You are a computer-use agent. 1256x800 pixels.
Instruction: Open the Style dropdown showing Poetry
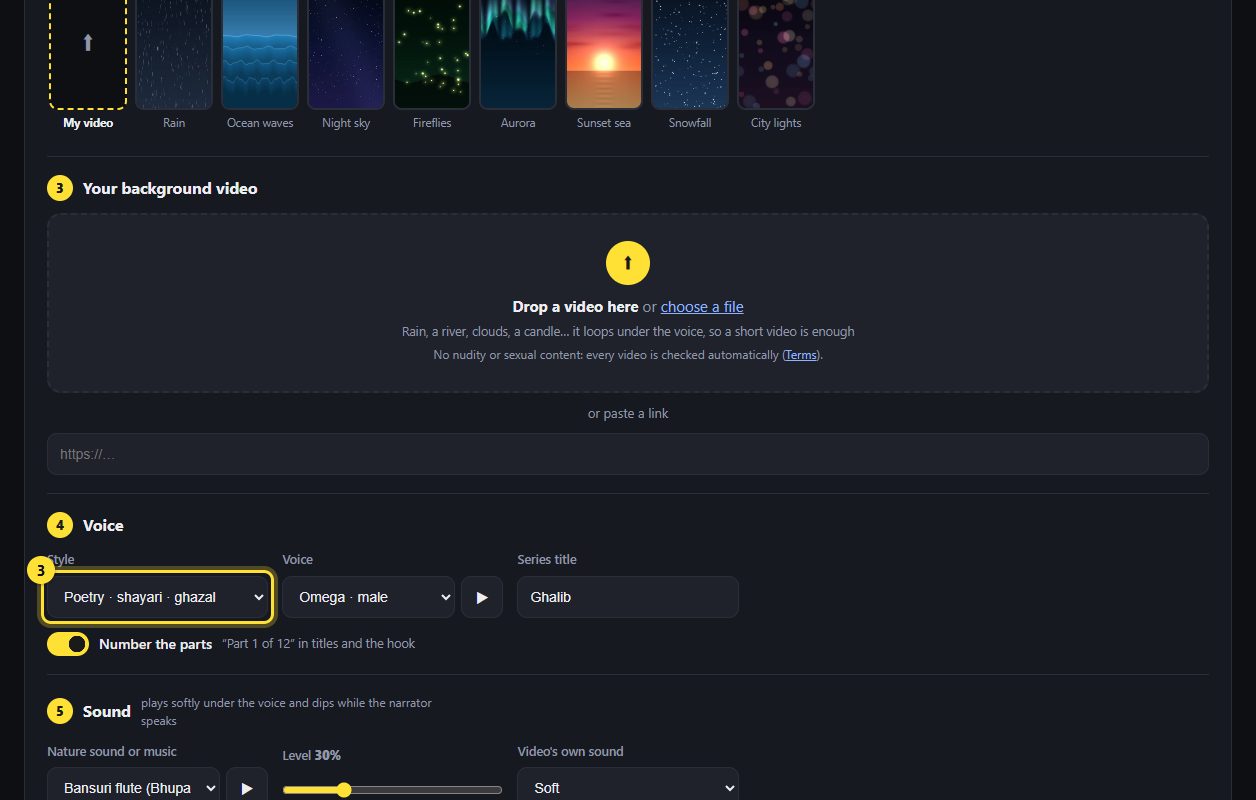pyautogui.click(x=157, y=597)
